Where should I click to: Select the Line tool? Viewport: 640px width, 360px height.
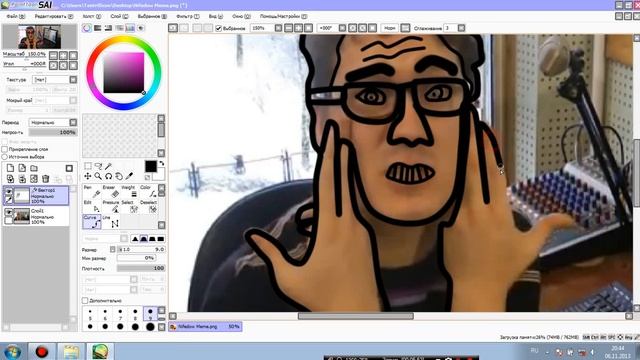(x=111, y=222)
